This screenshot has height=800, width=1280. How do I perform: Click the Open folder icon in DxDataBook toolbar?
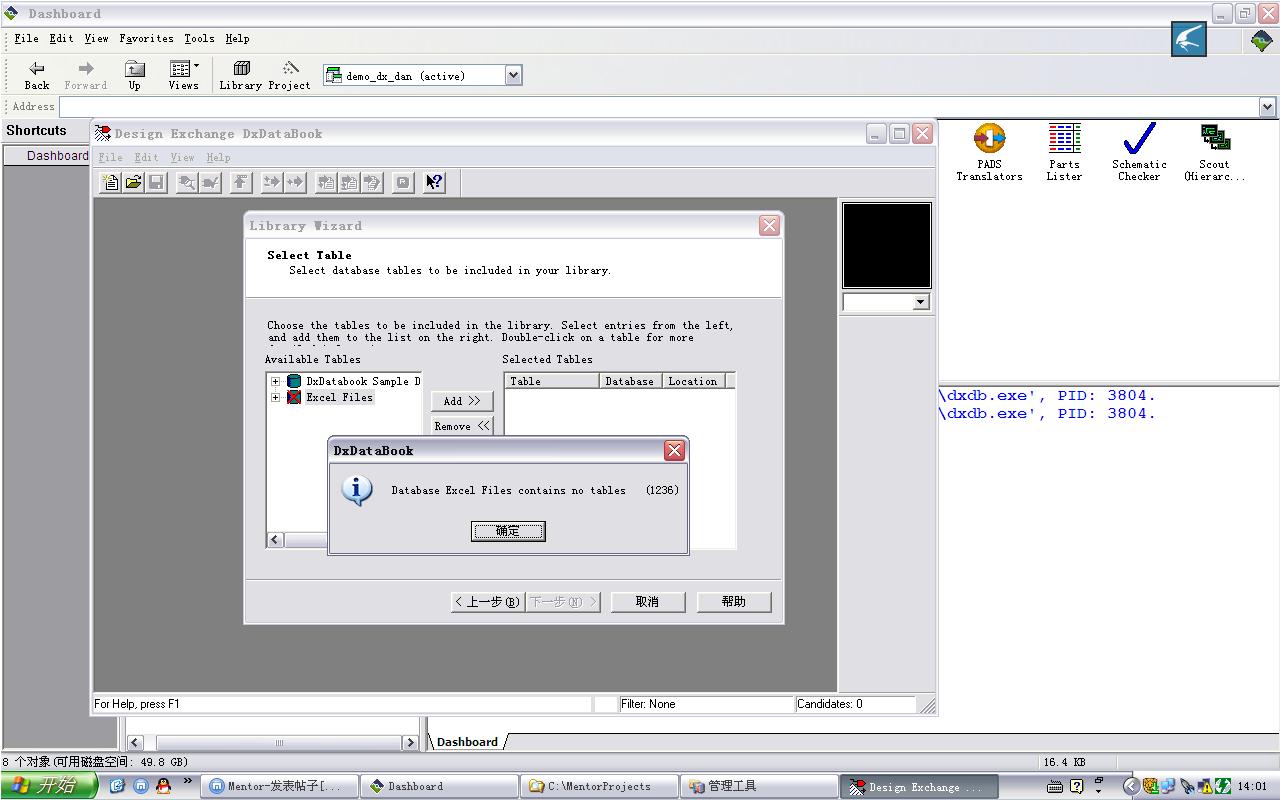point(133,182)
